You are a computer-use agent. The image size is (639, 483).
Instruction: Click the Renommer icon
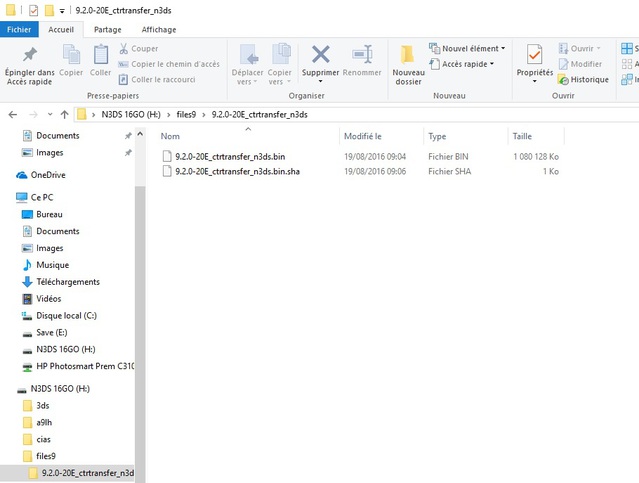(362, 55)
